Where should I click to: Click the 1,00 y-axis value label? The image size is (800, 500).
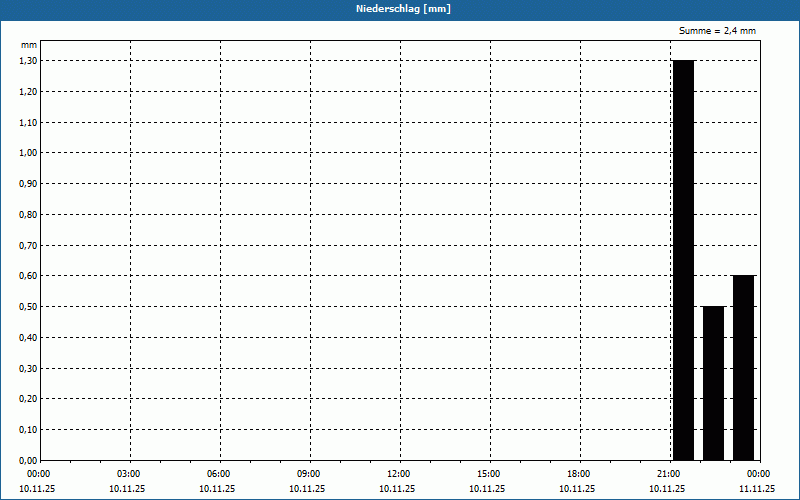click(28, 153)
